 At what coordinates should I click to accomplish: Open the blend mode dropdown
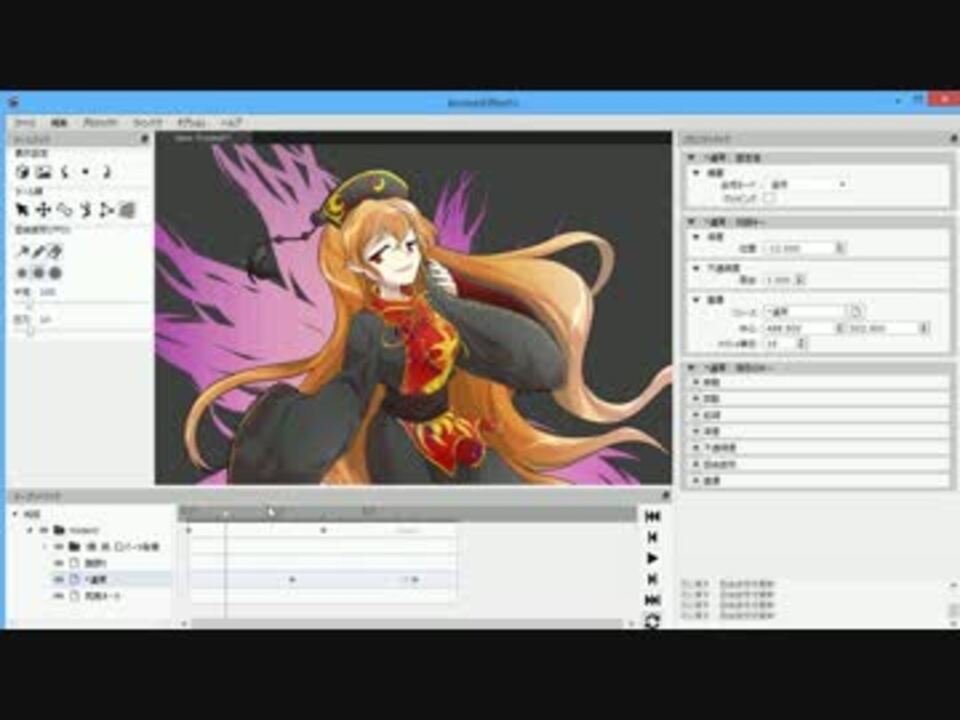click(806, 184)
